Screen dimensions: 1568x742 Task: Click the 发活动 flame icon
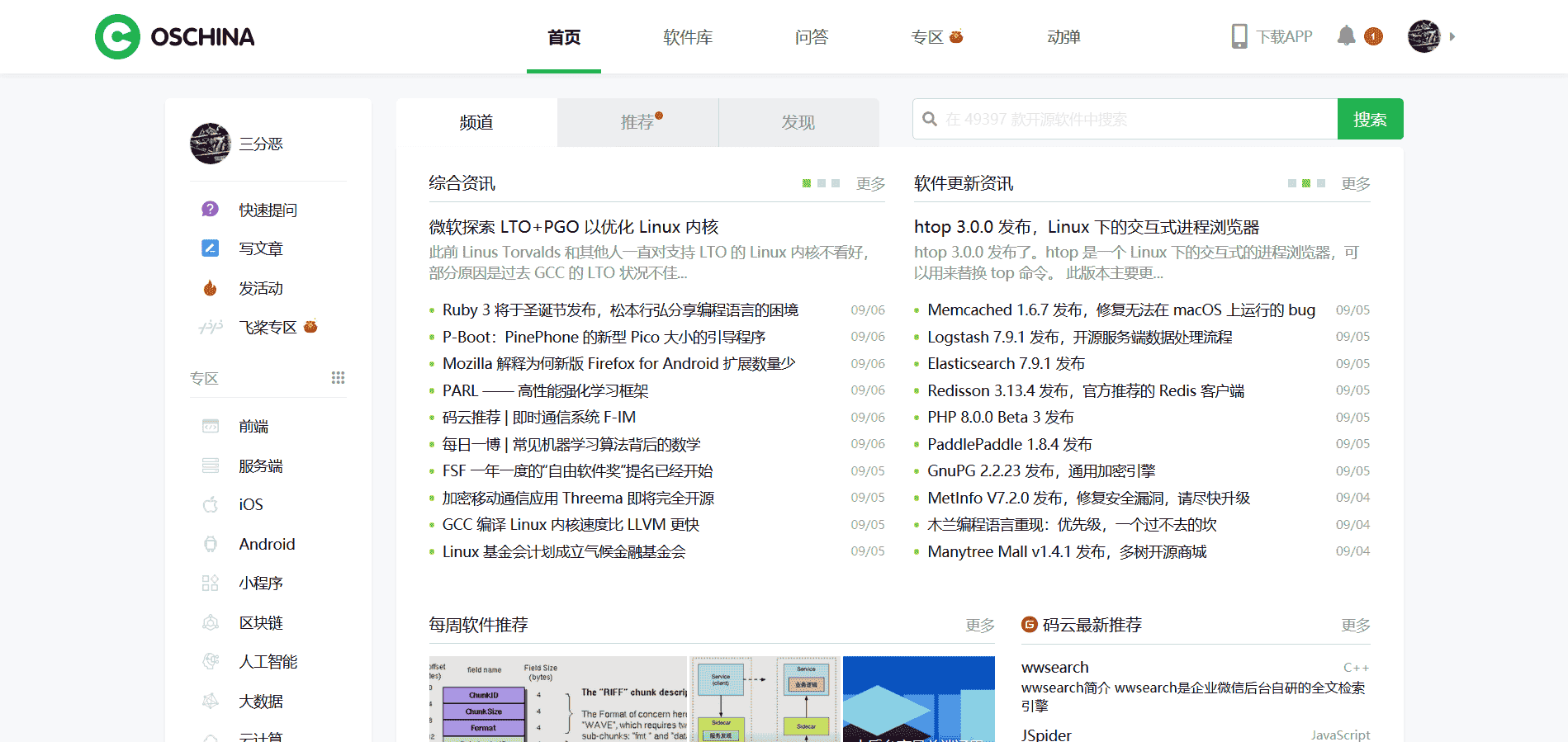click(211, 288)
